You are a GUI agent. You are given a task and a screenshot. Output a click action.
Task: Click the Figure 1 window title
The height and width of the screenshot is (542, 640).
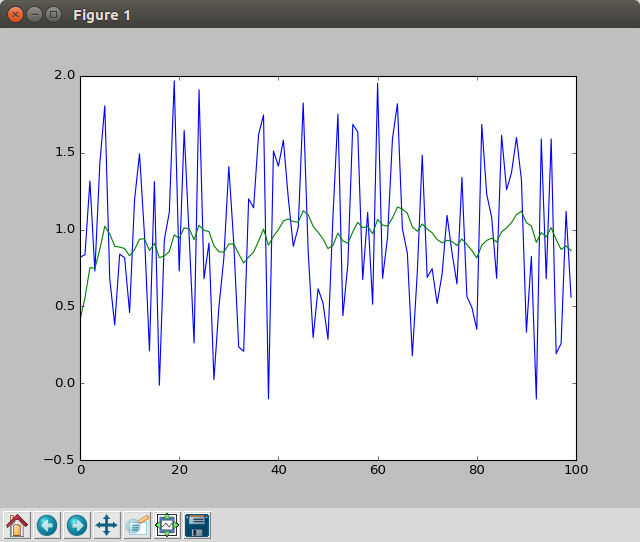pyautogui.click(x=102, y=15)
